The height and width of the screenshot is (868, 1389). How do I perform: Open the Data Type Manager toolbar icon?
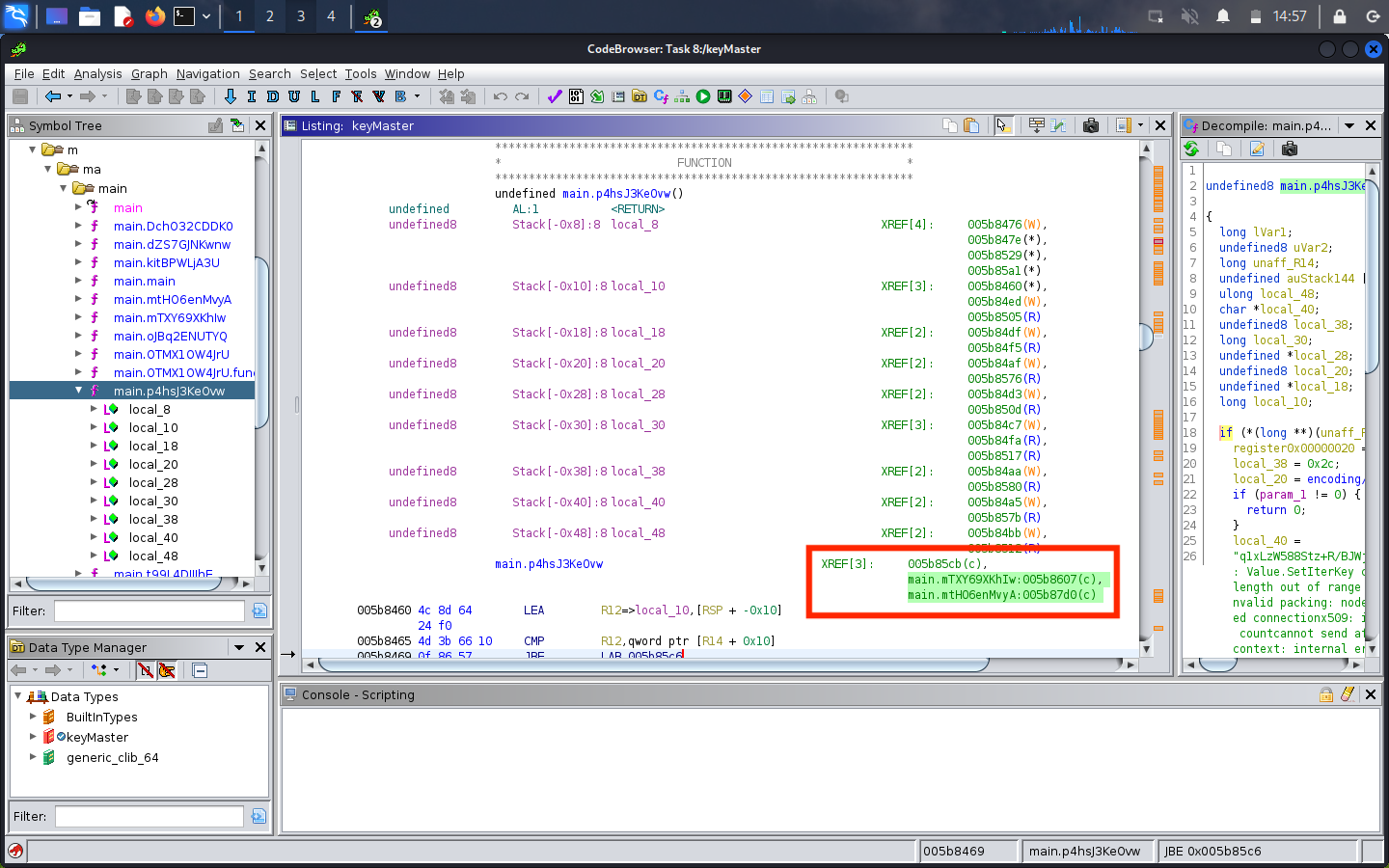pos(640,96)
